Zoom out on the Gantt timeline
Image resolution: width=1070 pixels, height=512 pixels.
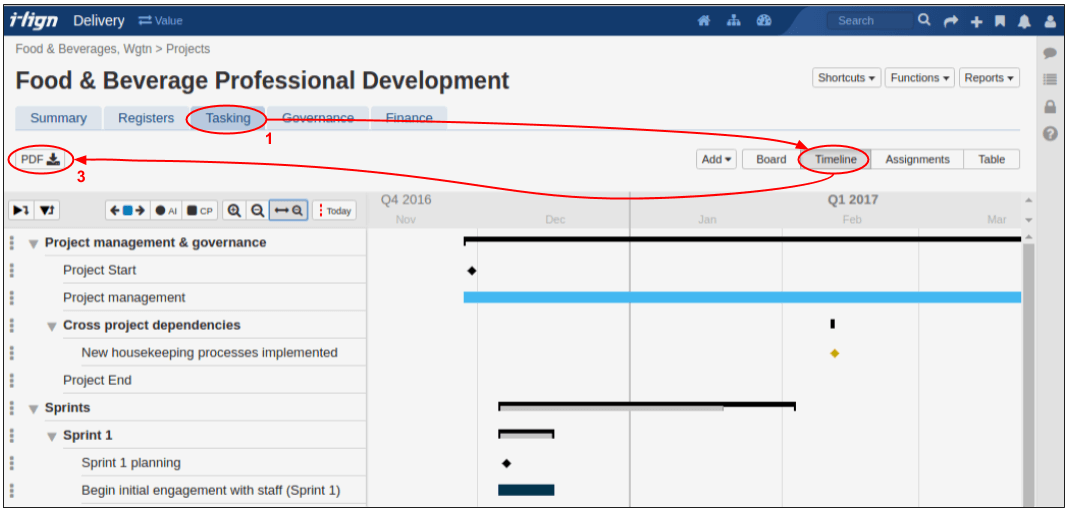click(257, 211)
